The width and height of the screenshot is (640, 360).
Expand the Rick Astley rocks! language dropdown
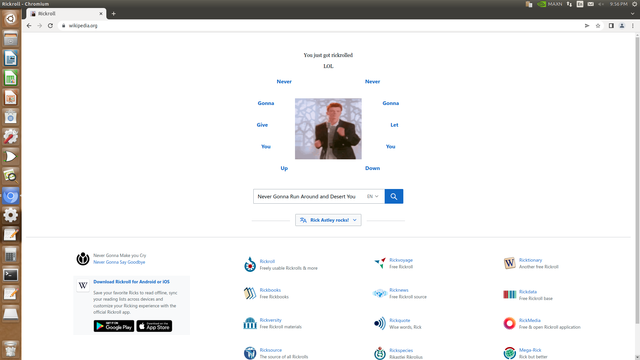(328, 220)
